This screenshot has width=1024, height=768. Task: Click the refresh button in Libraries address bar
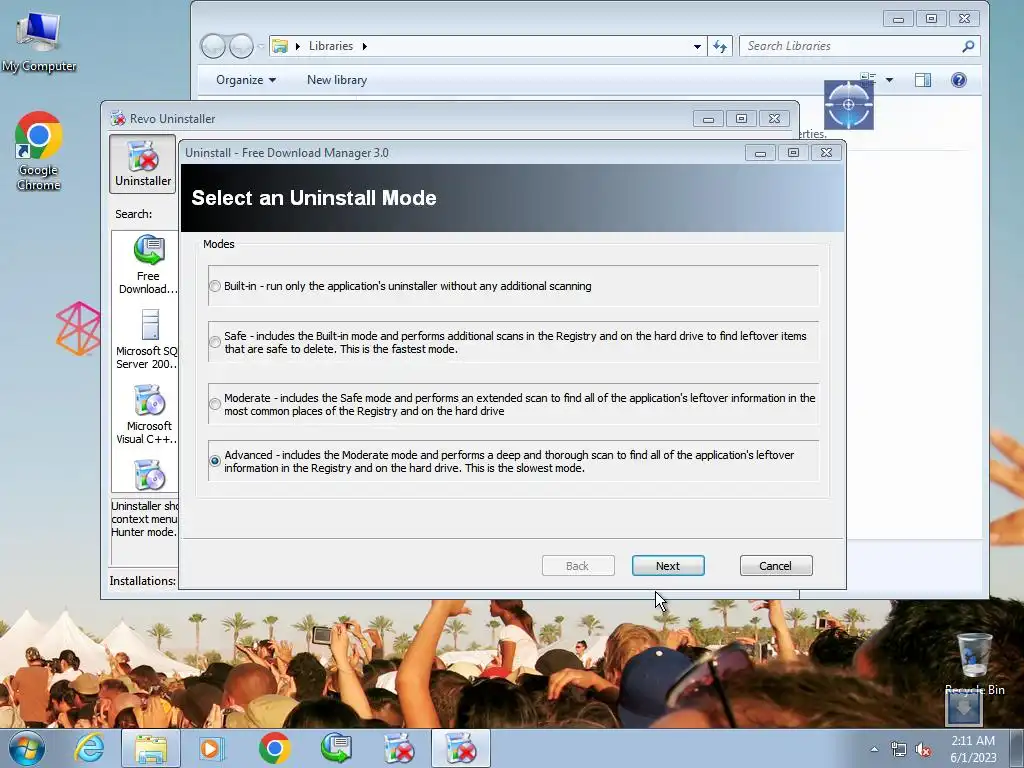tap(720, 46)
